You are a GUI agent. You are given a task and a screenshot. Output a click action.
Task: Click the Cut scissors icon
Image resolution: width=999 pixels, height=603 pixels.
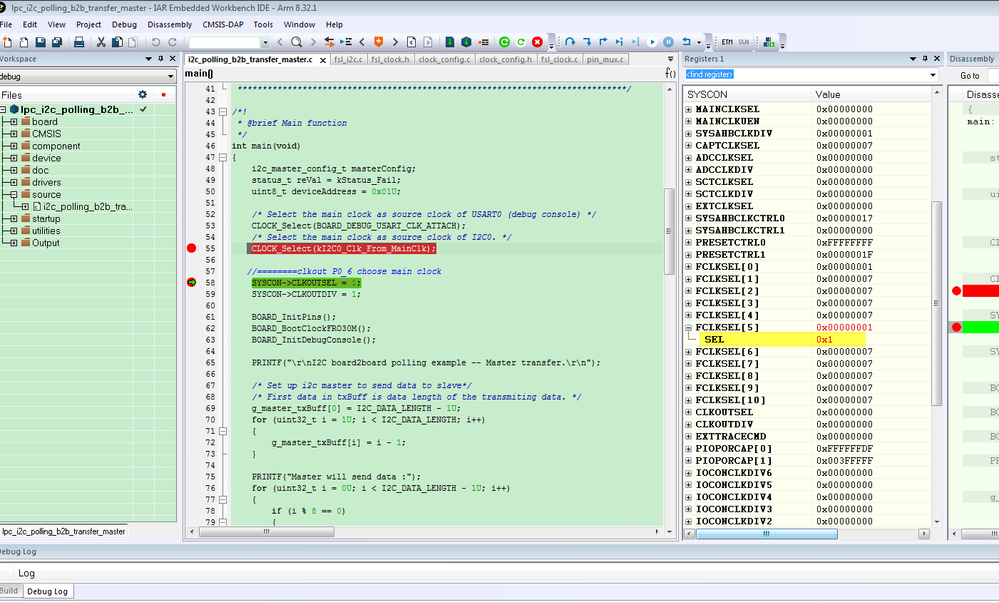(101, 42)
